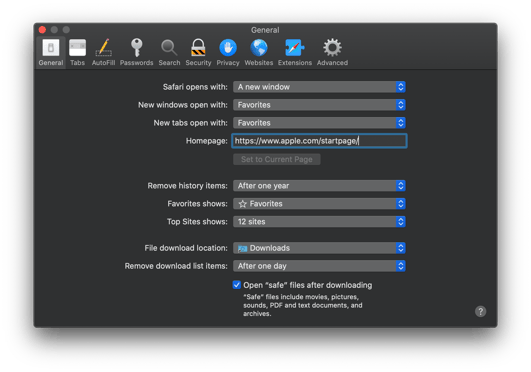The image size is (531, 372).
Task: Open the Security pane via the padlock icon
Action: pyautogui.click(x=198, y=53)
